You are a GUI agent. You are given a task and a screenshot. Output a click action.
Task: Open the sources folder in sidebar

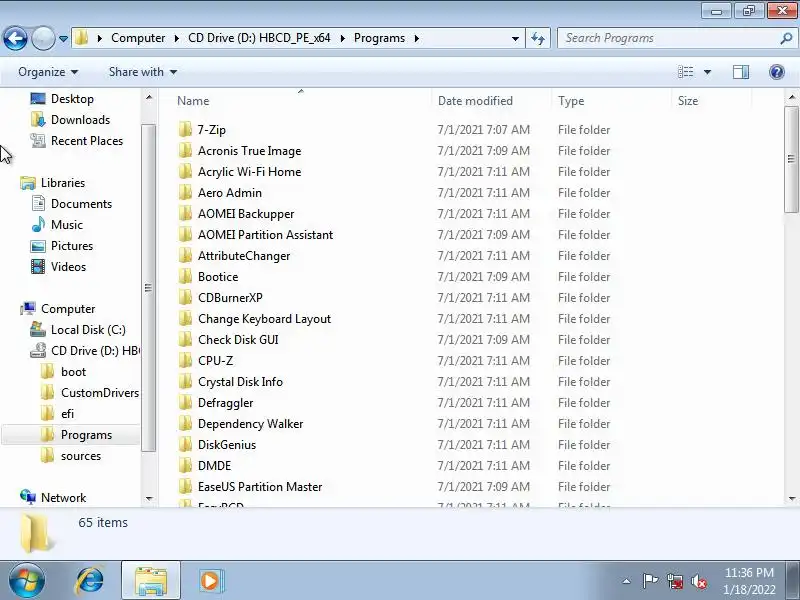(70, 456)
